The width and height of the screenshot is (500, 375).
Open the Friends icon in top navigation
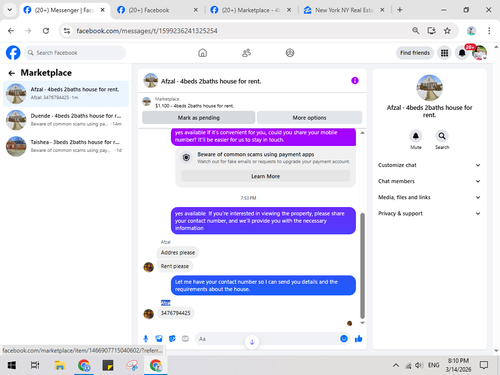point(246,53)
